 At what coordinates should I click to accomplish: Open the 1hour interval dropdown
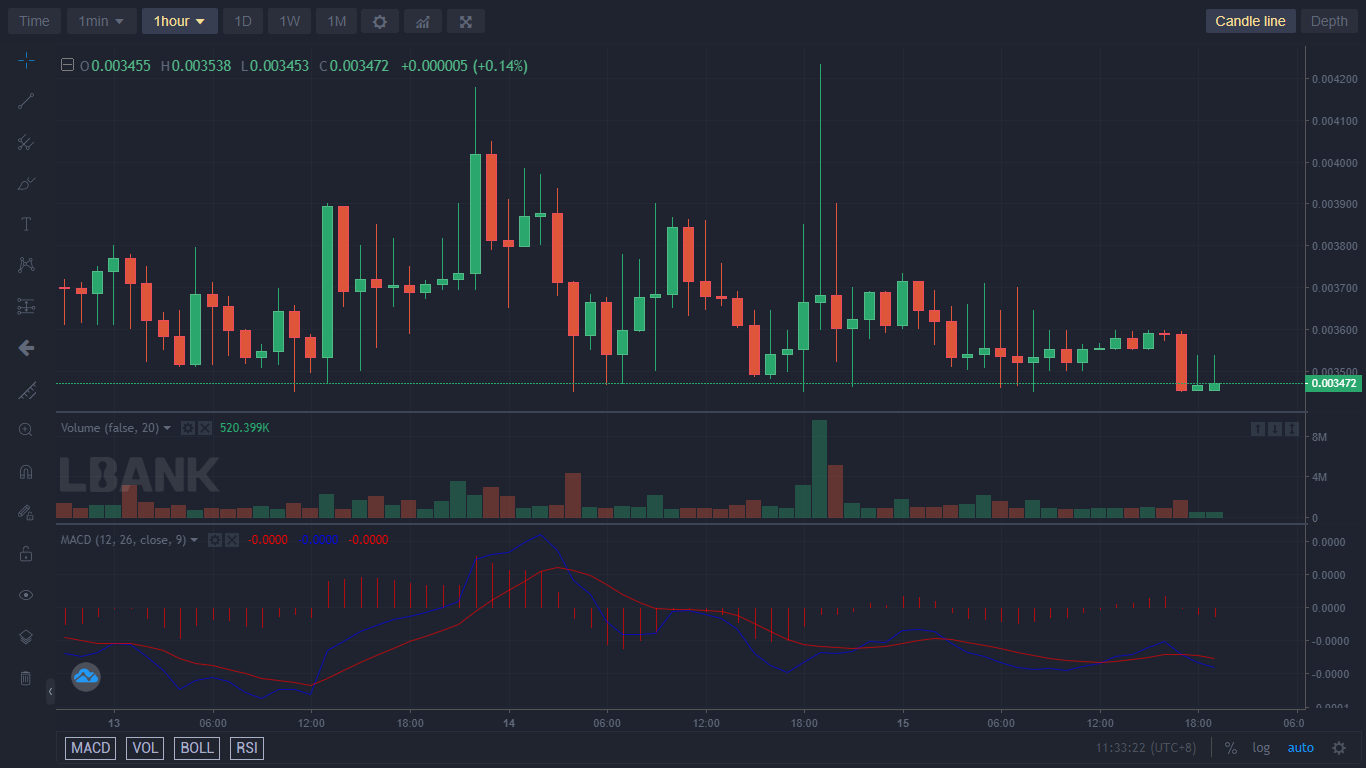pyautogui.click(x=180, y=21)
